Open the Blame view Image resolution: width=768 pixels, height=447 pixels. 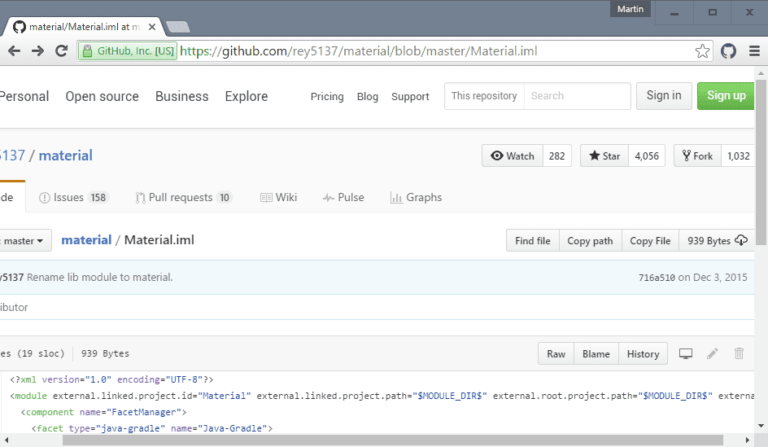[x=596, y=354]
